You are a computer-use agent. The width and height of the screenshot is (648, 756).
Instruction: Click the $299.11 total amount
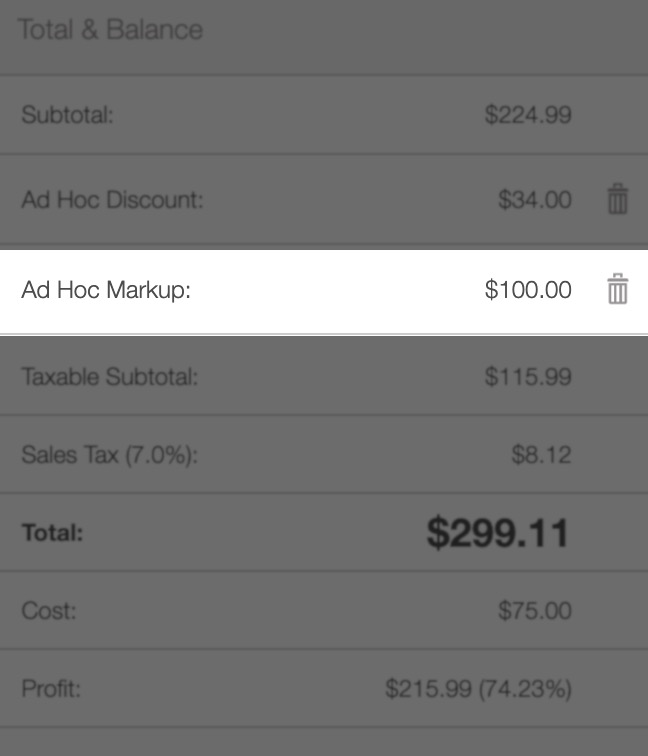498,532
